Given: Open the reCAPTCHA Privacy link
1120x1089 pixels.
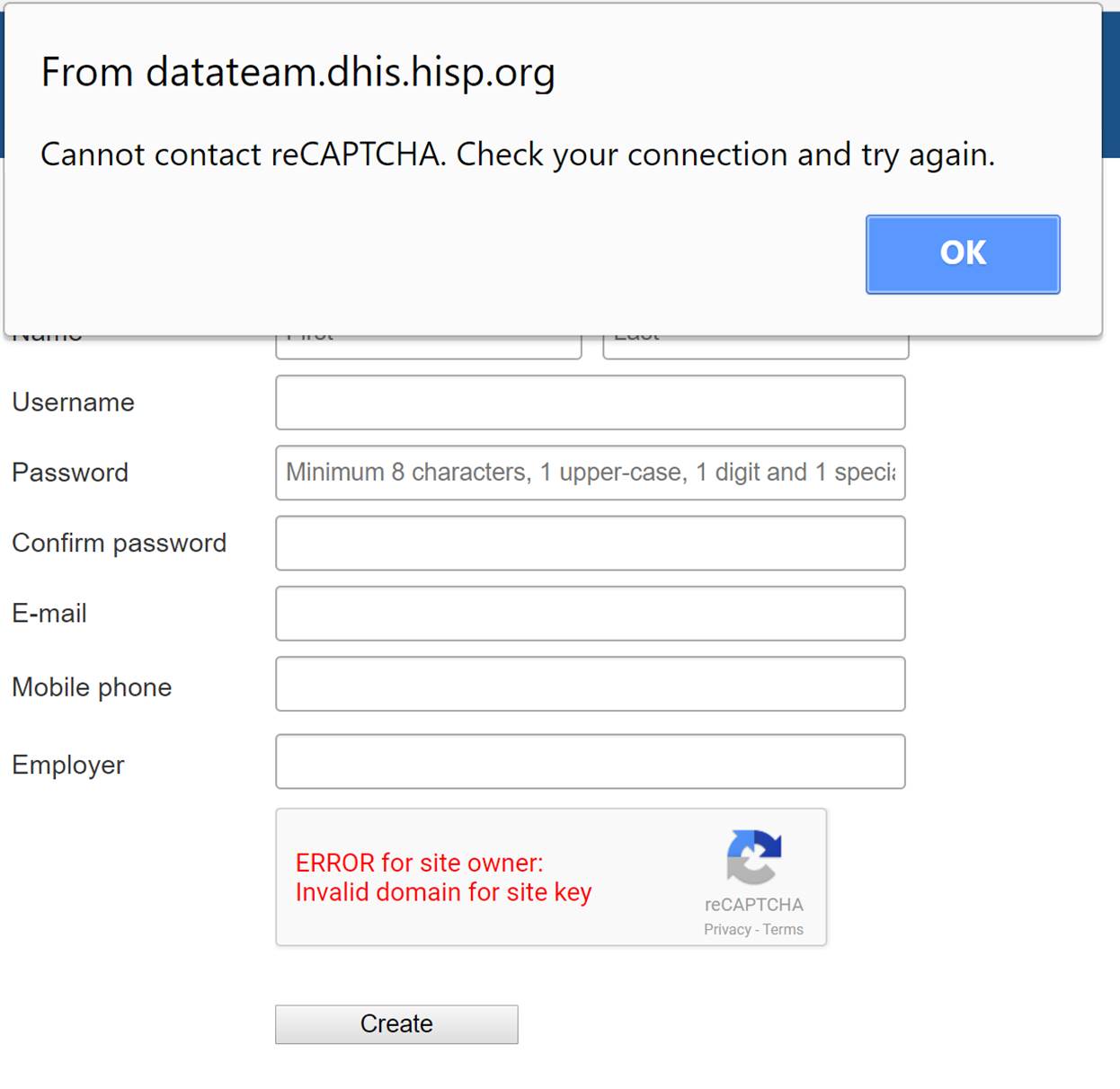Looking at the screenshot, I should (x=726, y=930).
